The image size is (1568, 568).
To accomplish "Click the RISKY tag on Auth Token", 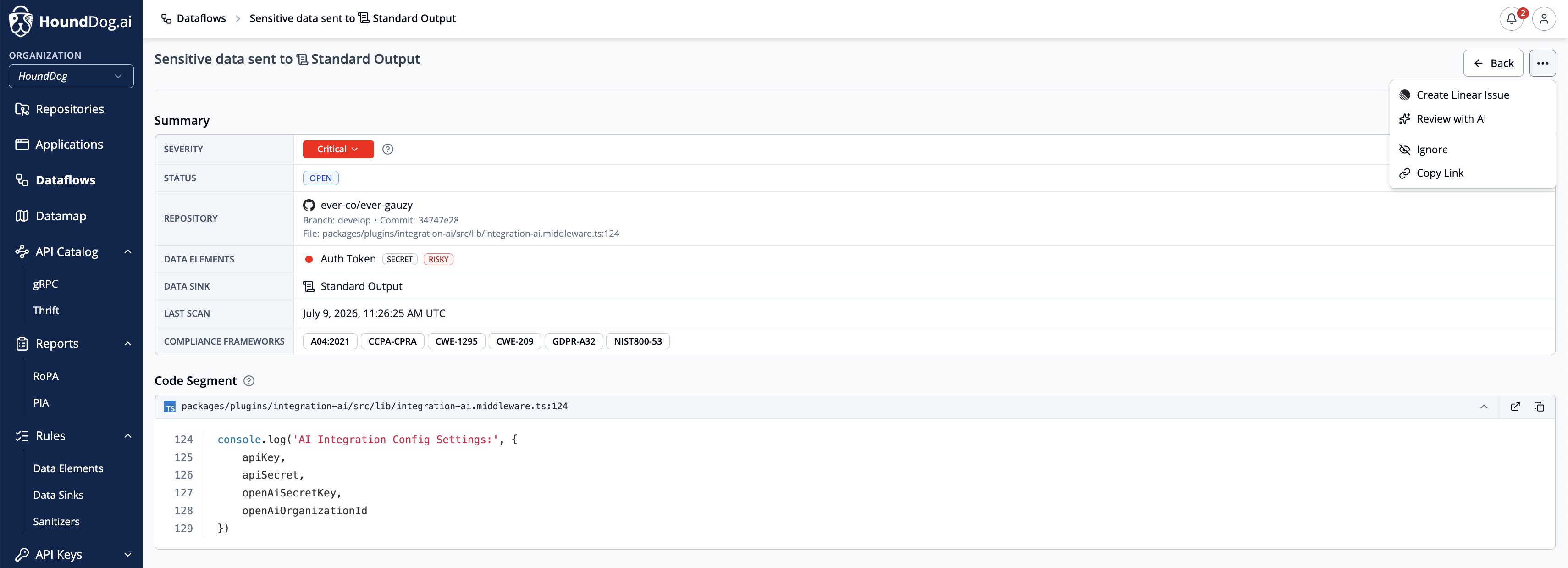I will click(438, 260).
